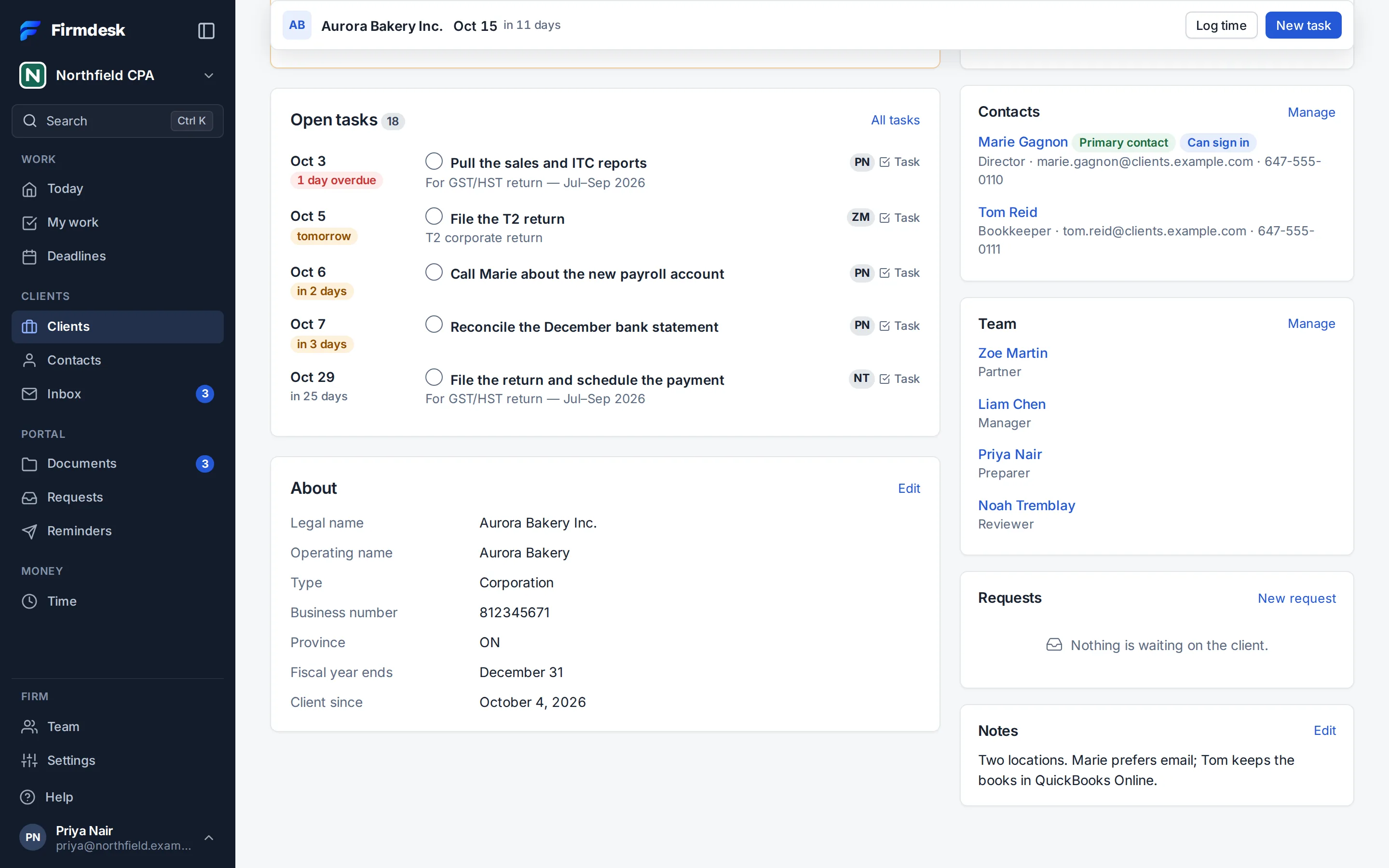Image resolution: width=1389 pixels, height=868 pixels.
Task: Click the Log time button
Action: point(1221,25)
